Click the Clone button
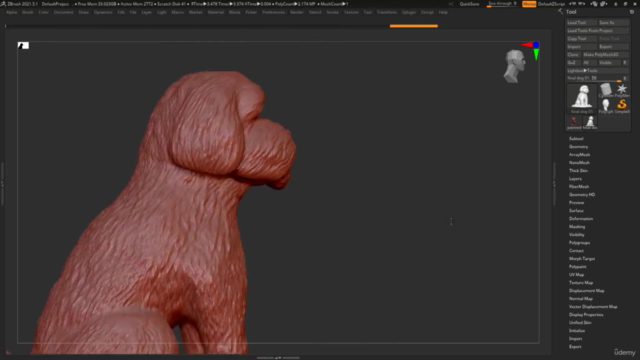The image size is (640, 360). (x=573, y=54)
